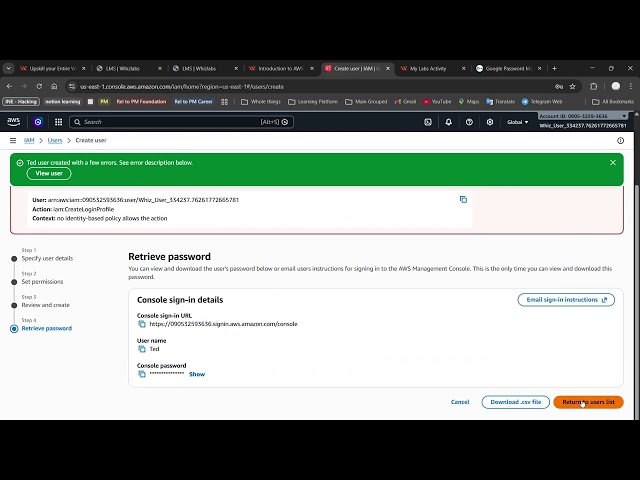
Task: Reload the current page
Action: tap(39, 87)
